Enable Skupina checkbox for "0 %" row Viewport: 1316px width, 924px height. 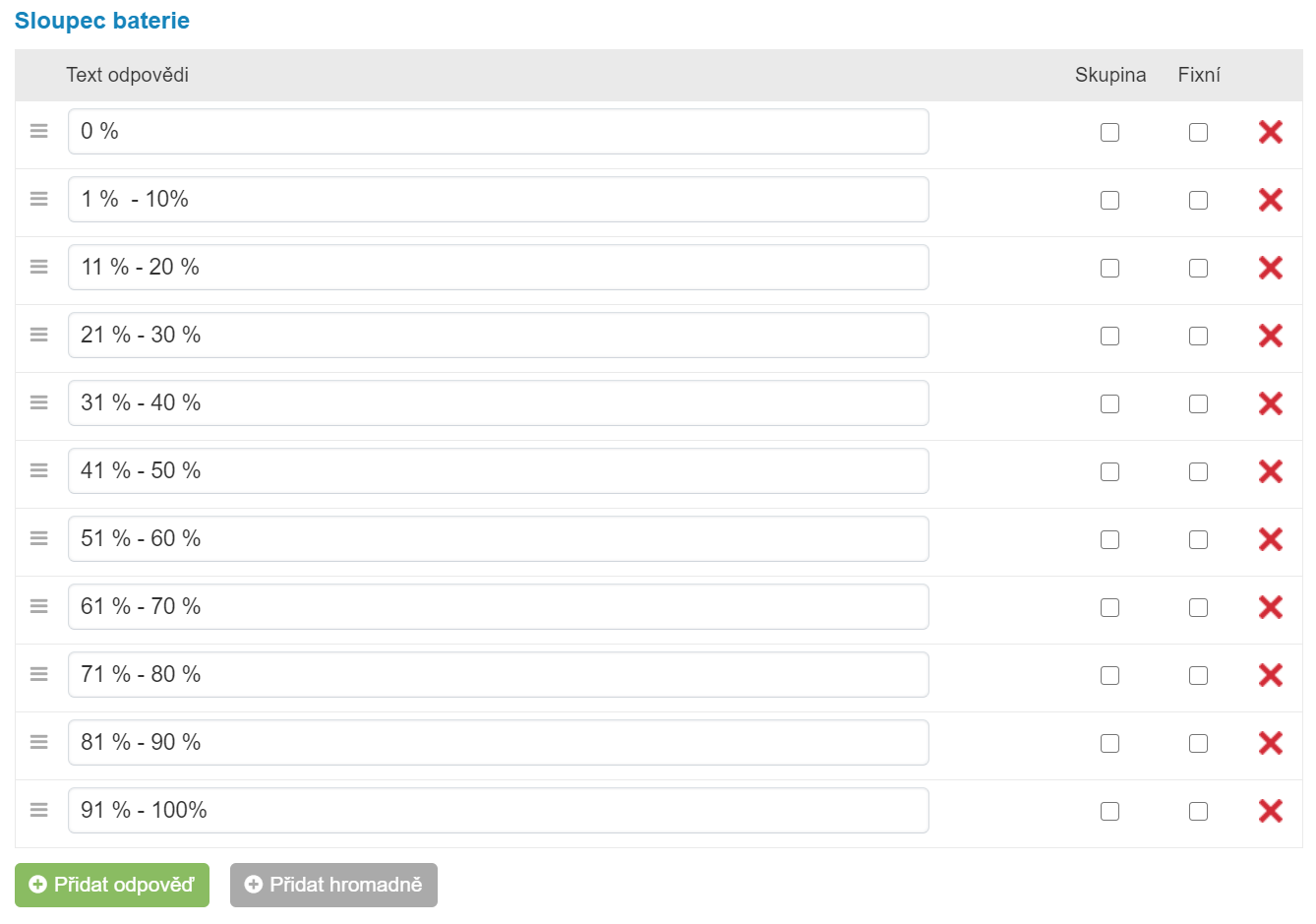pos(1109,132)
